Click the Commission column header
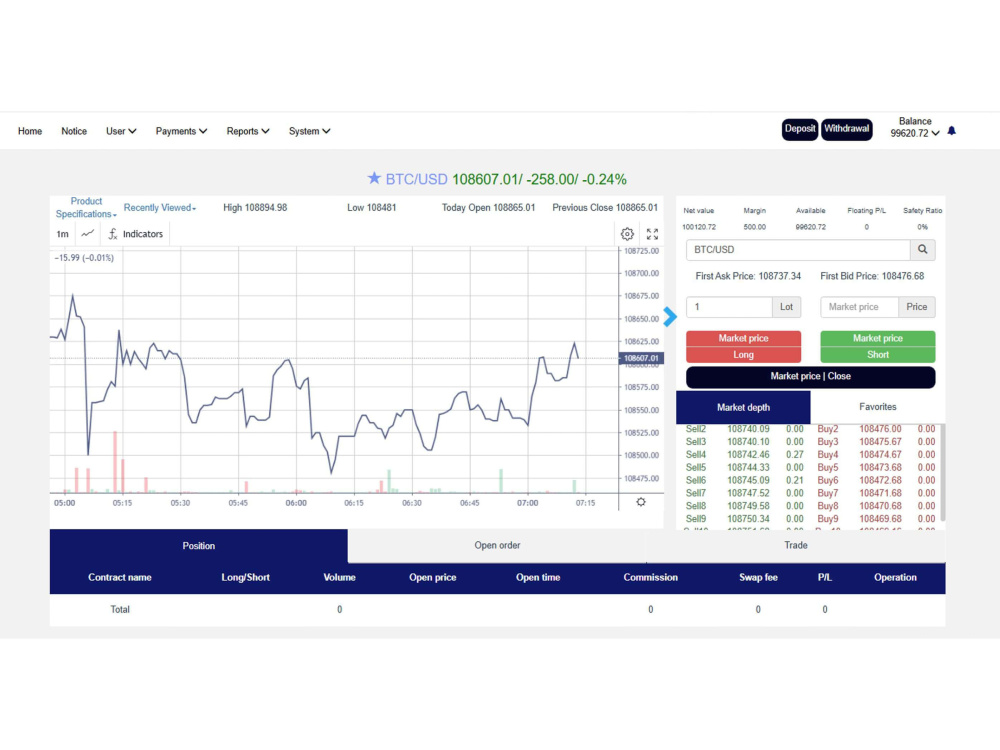The image size is (1000, 750). pos(651,577)
